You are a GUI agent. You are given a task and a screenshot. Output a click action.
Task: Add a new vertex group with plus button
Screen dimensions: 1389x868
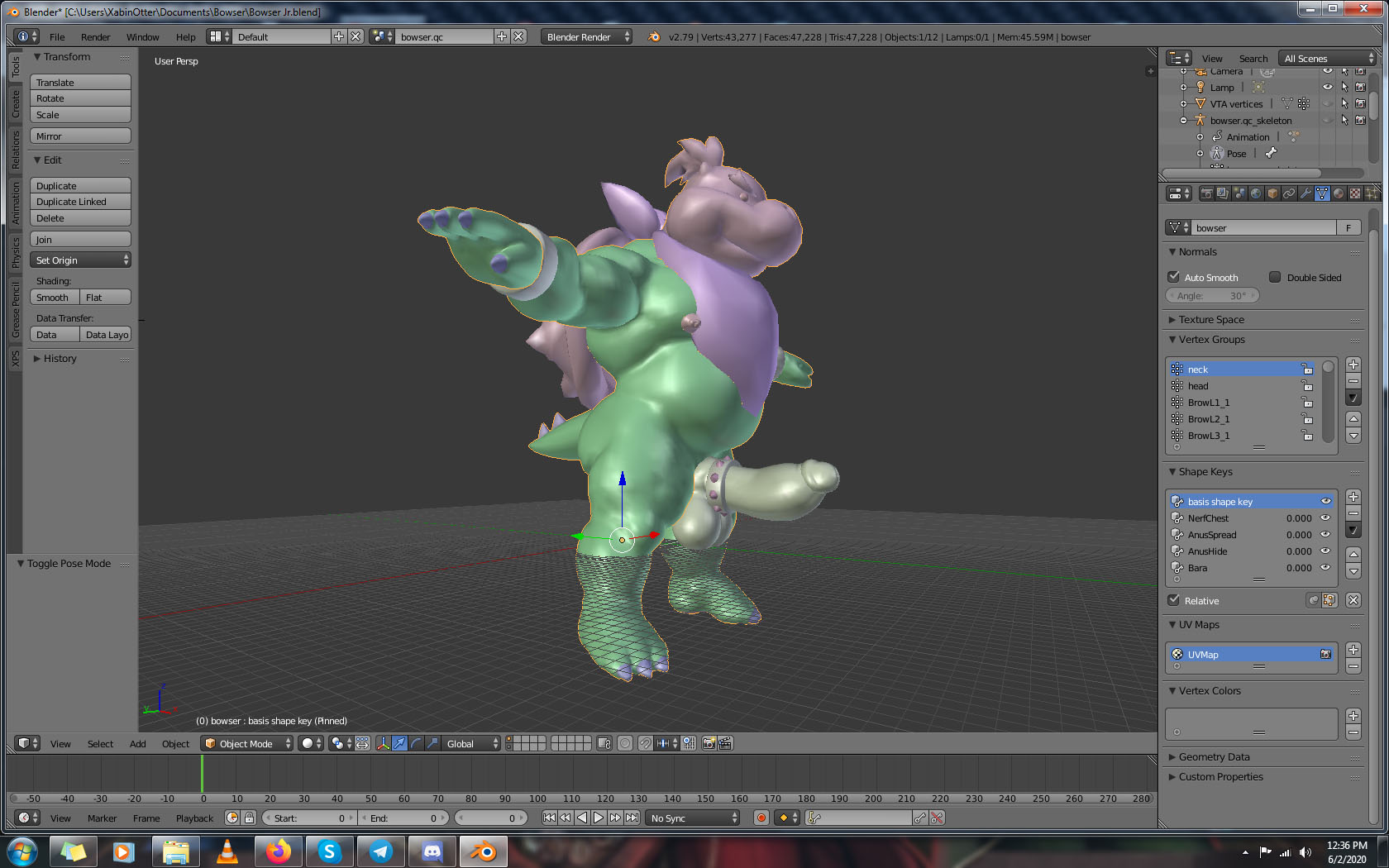coord(1353,365)
